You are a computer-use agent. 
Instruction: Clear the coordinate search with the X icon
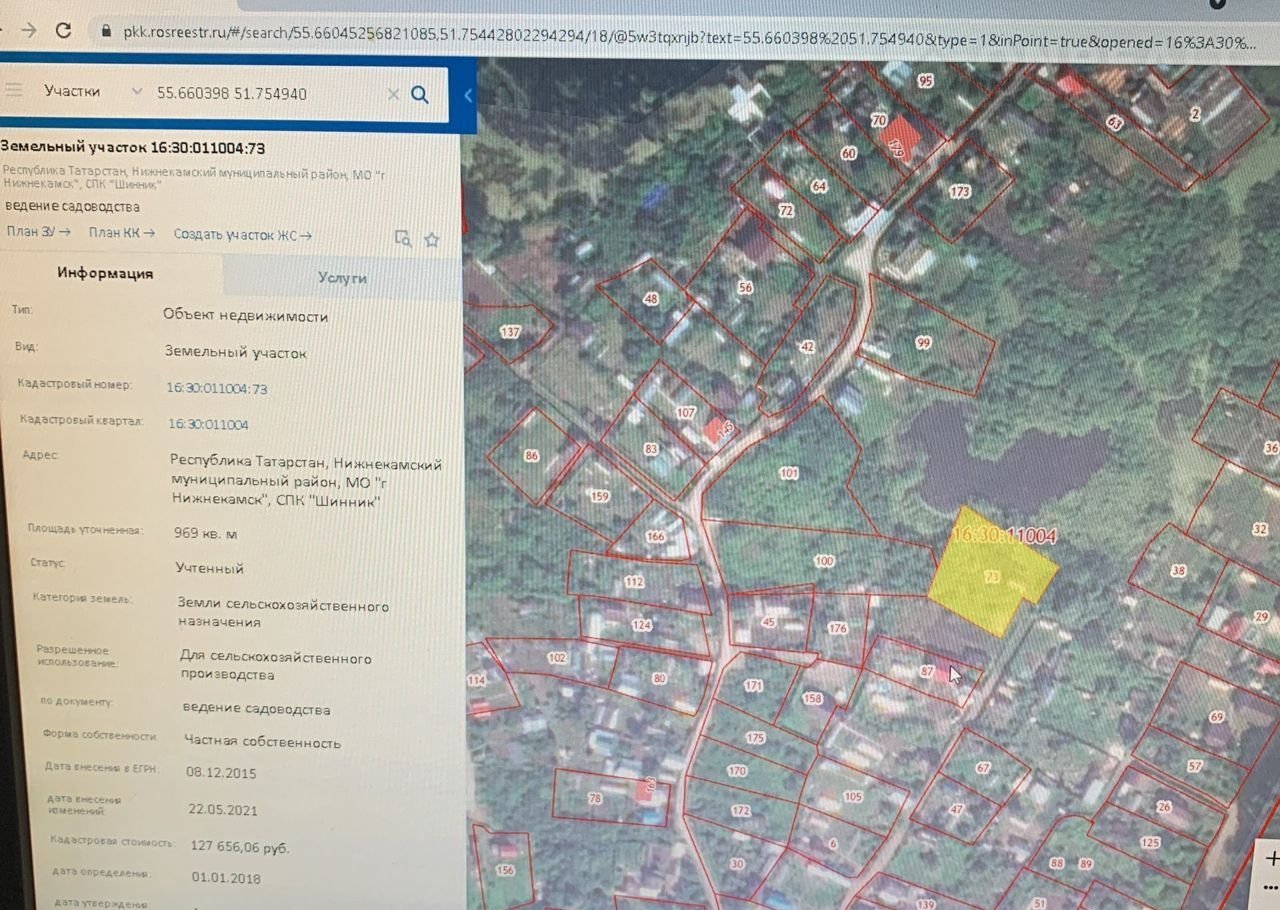click(393, 94)
